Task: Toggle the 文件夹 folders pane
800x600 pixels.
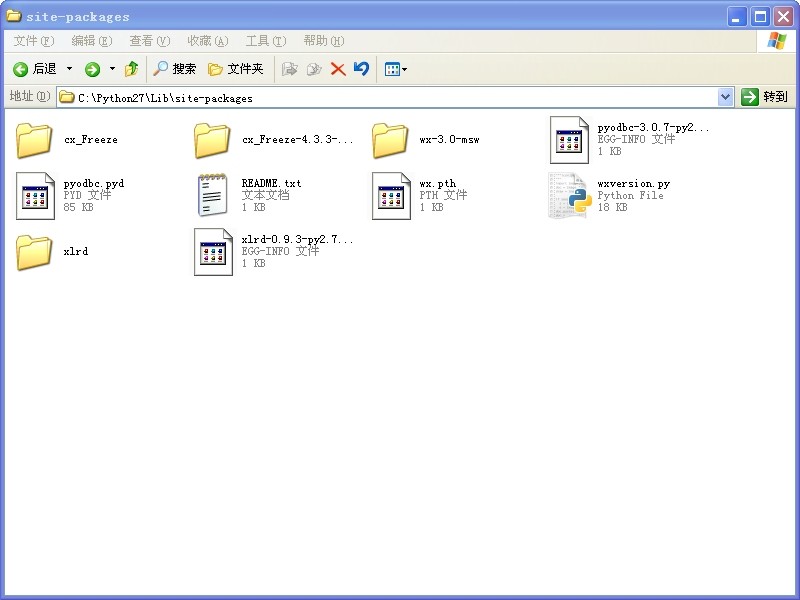Action: [236, 68]
